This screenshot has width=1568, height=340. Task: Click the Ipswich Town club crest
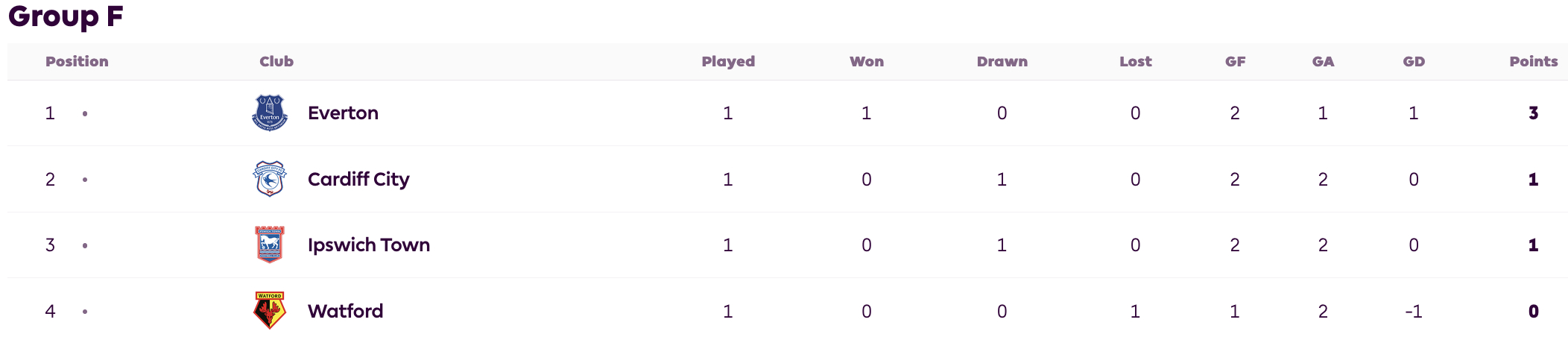click(270, 245)
